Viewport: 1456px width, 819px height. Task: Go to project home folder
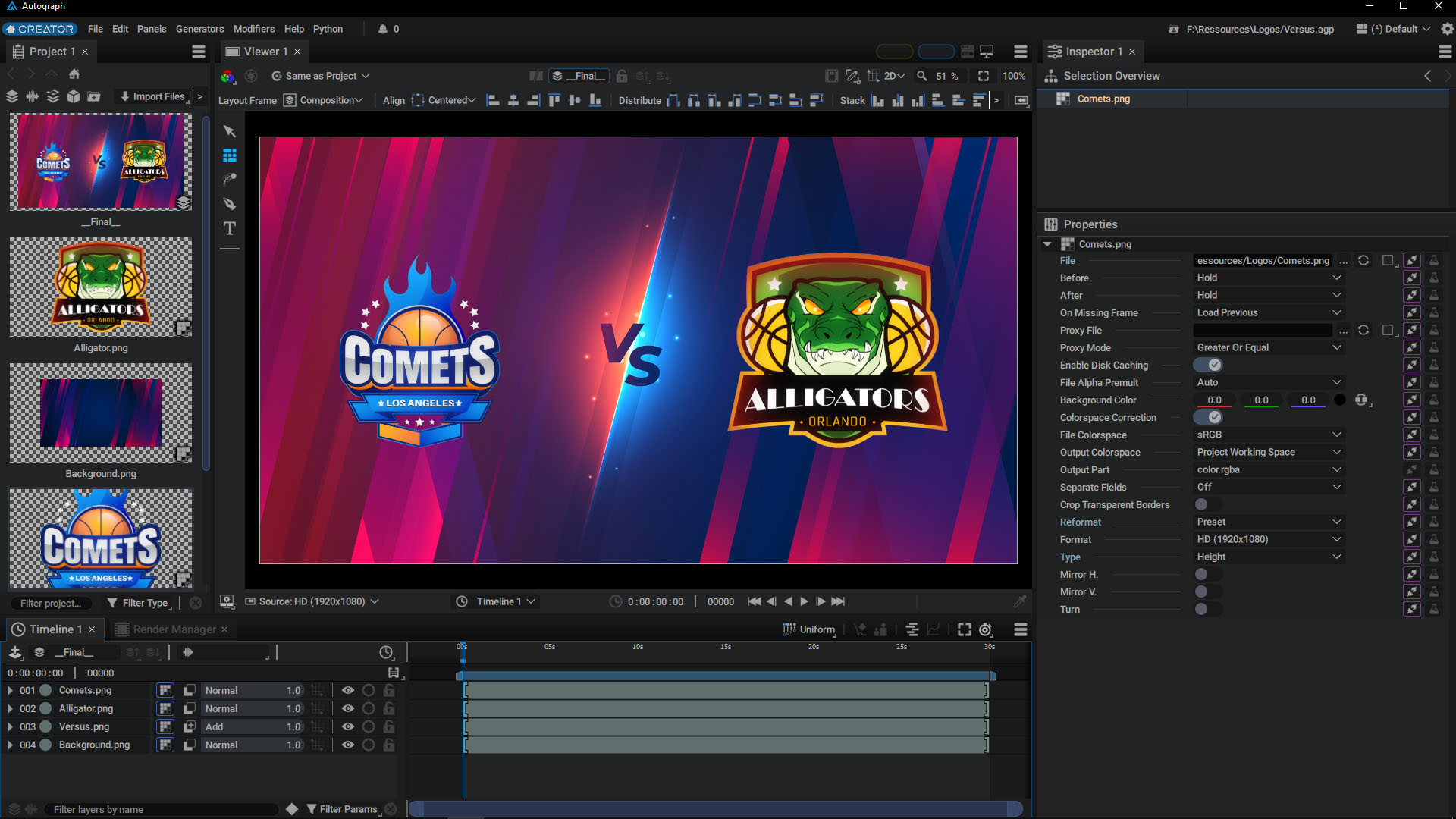point(74,74)
